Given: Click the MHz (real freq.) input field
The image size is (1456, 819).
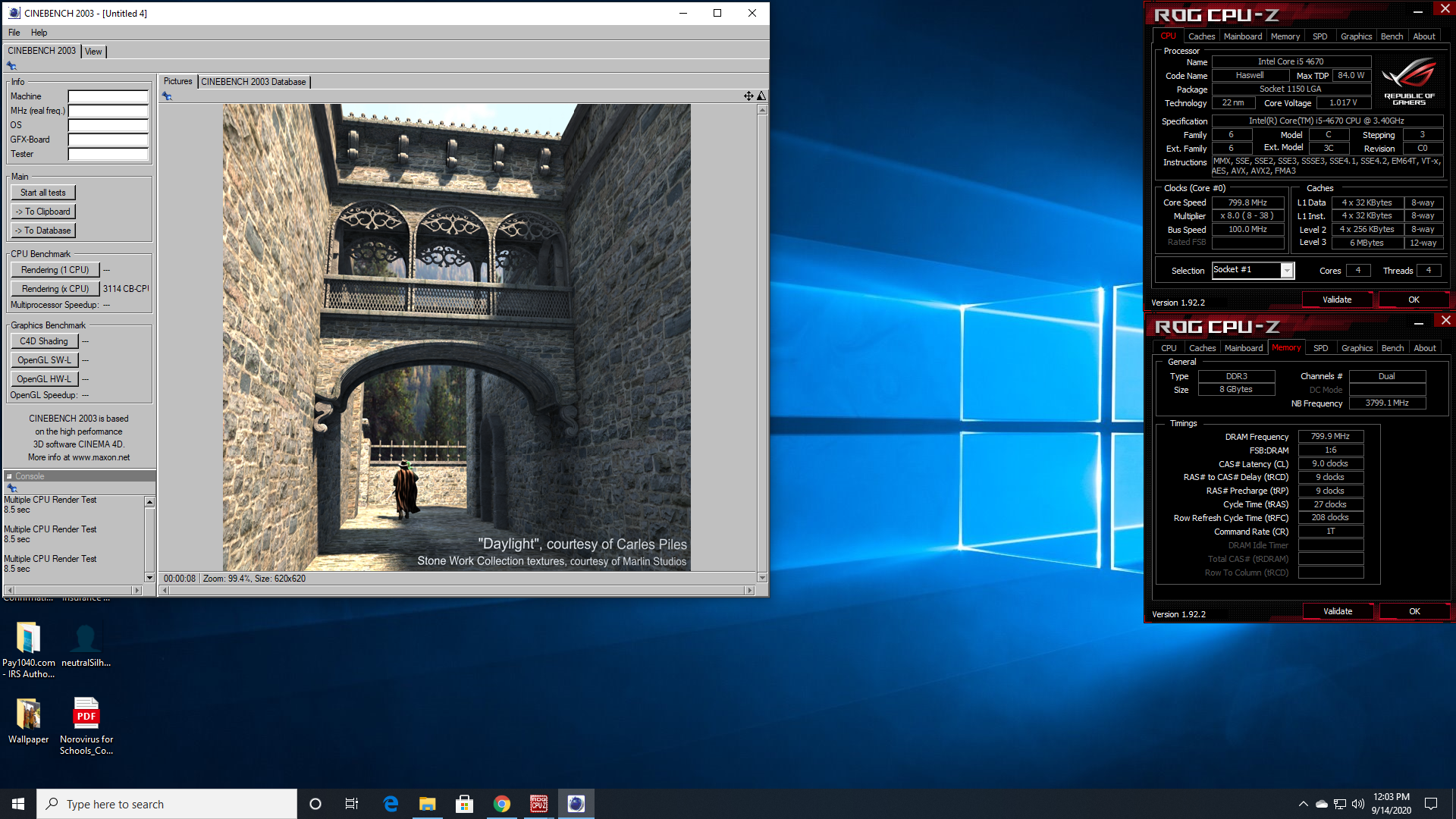Looking at the screenshot, I should coord(108,111).
